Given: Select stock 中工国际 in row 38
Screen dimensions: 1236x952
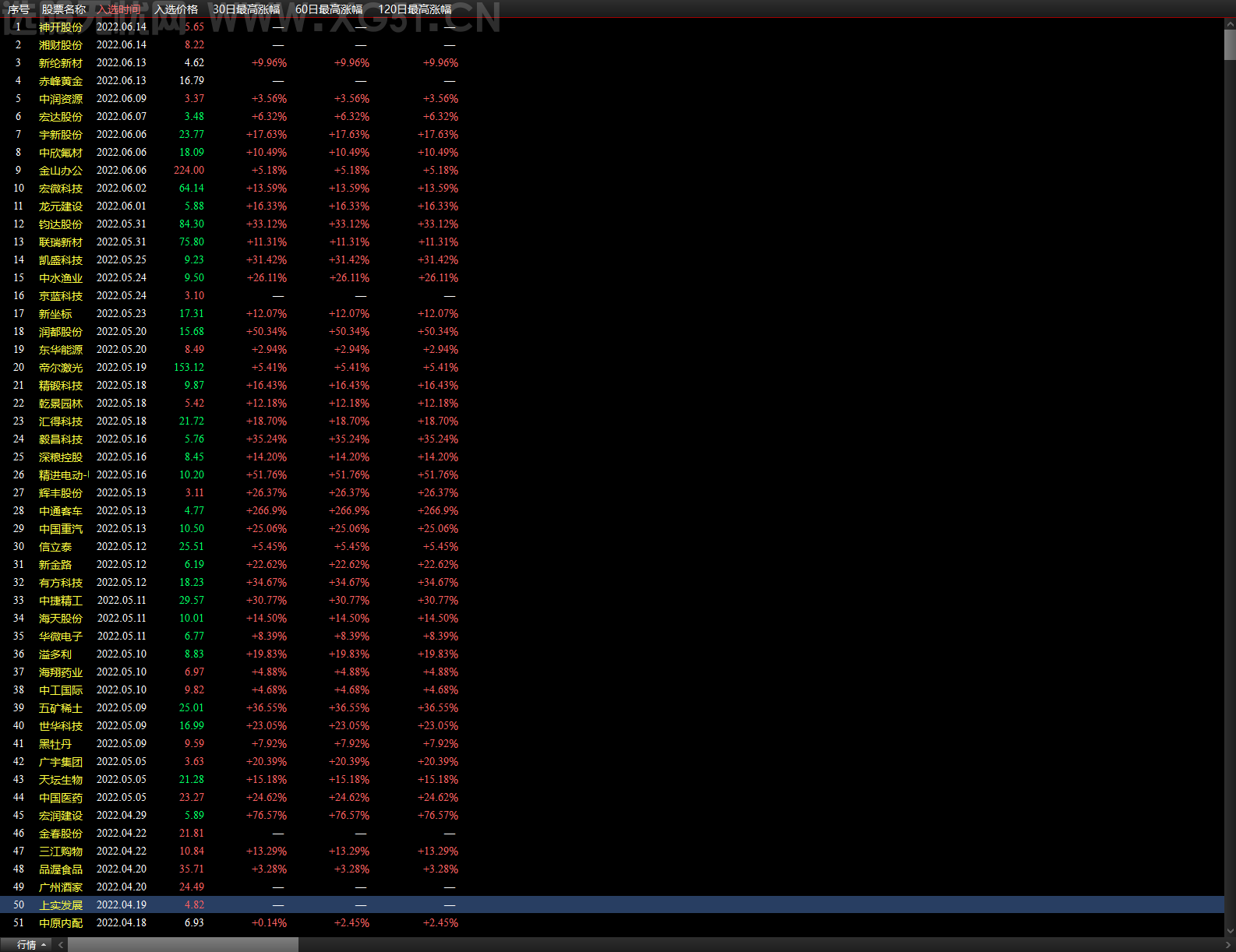Looking at the screenshot, I should pos(61,690).
